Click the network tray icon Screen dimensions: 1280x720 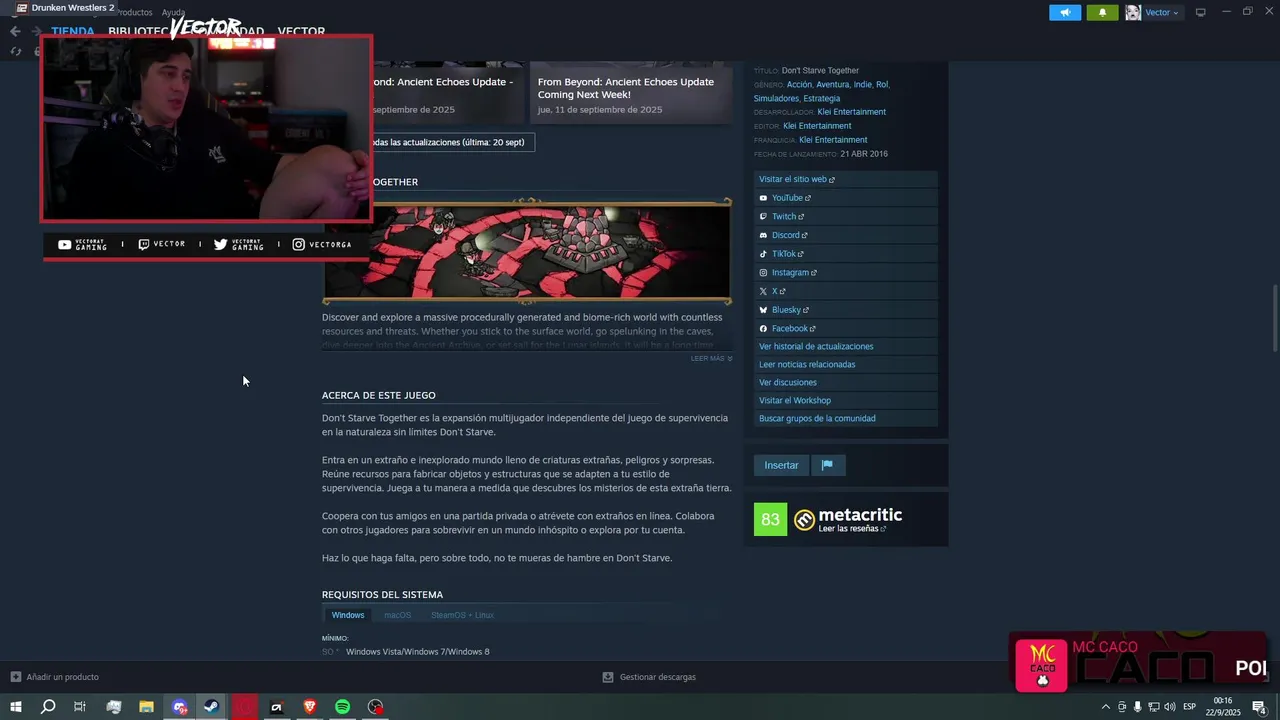1153,707
